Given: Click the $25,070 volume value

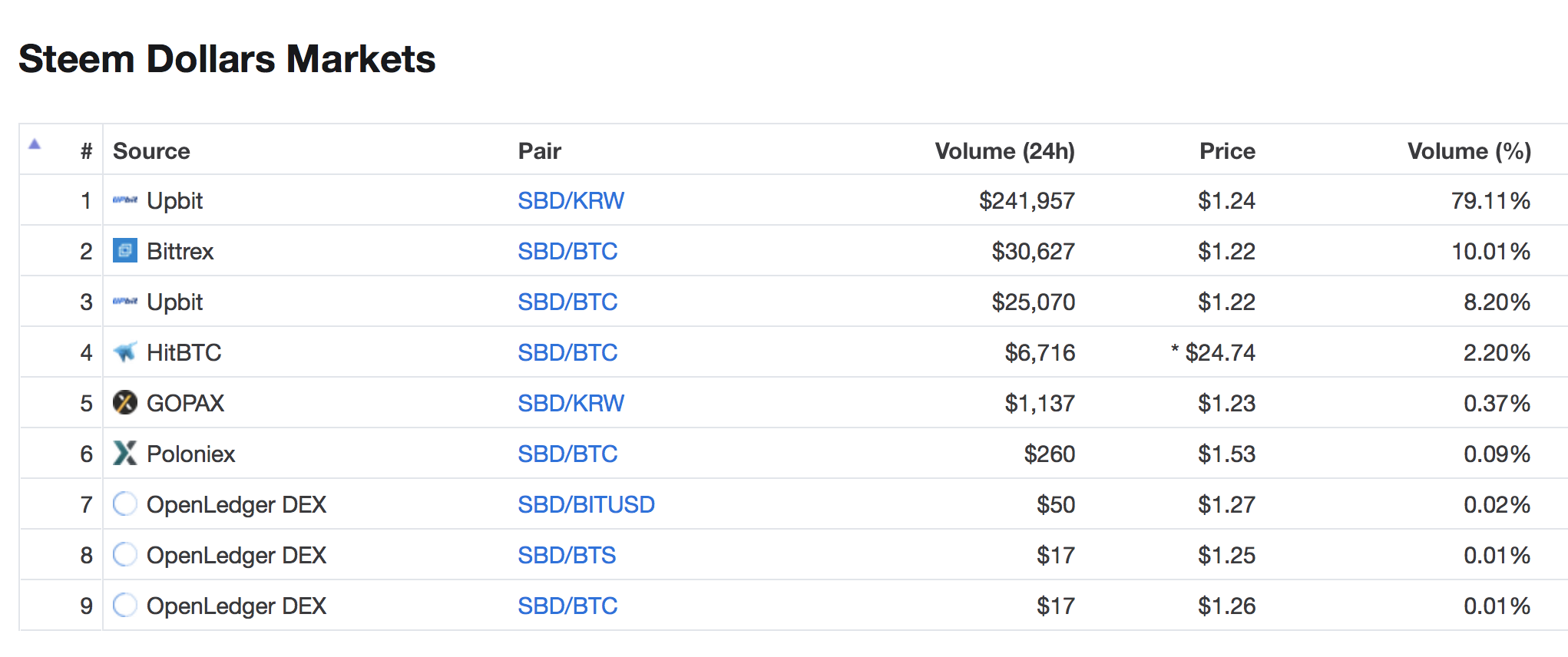Looking at the screenshot, I should (x=1033, y=302).
